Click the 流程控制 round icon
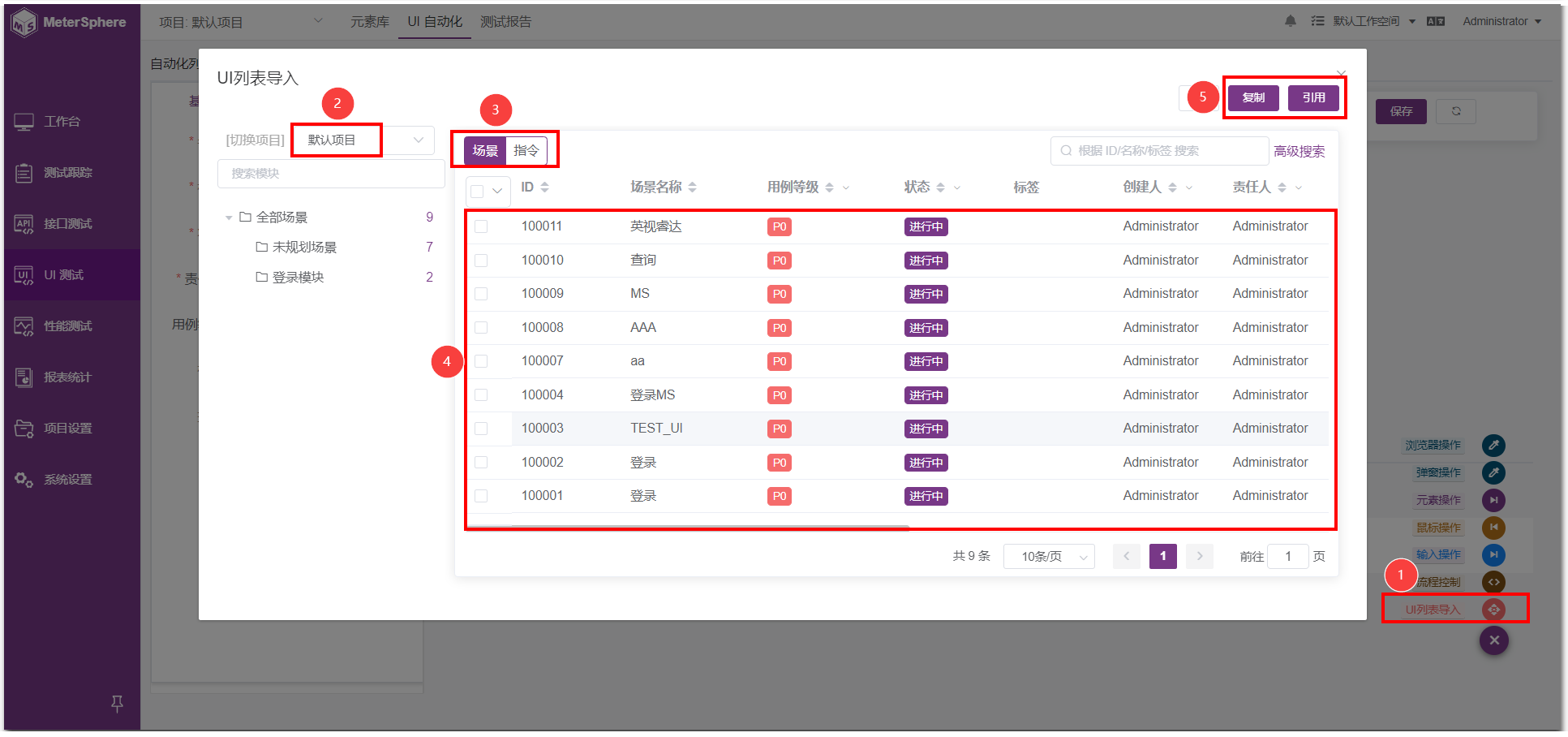This screenshot has width=1568, height=737. coord(1493,582)
